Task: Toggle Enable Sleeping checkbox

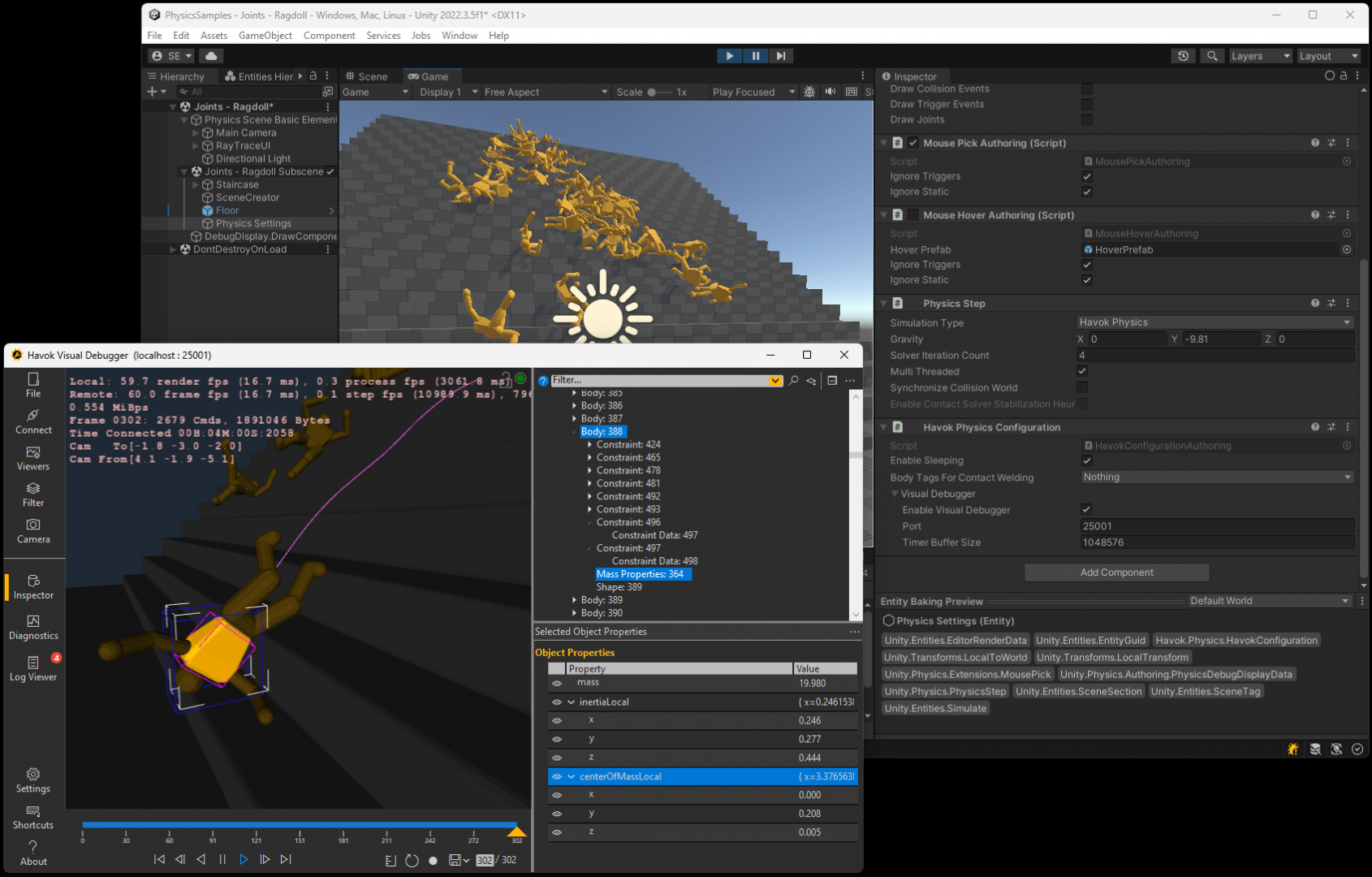Action: click(x=1087, y=460)
